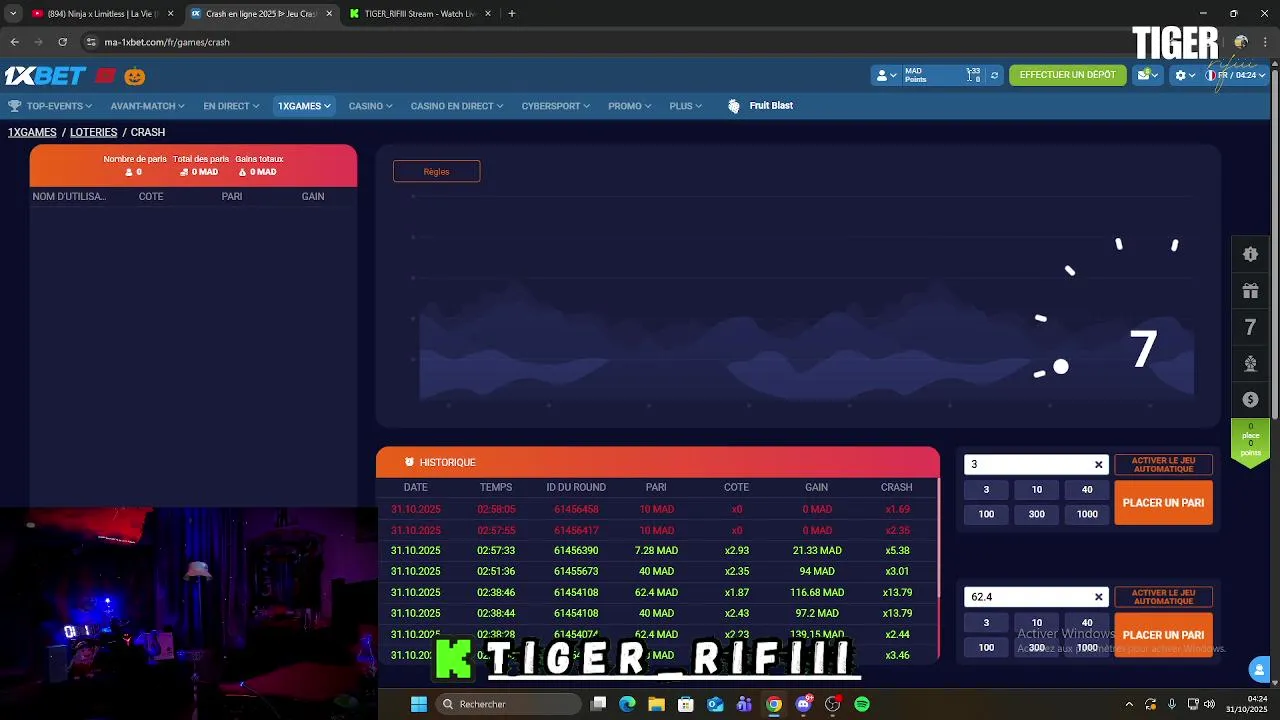Expand the 1XGAMES menu
The width and height of the screenshot is (1280, 720).
click(x=304, y=106)
